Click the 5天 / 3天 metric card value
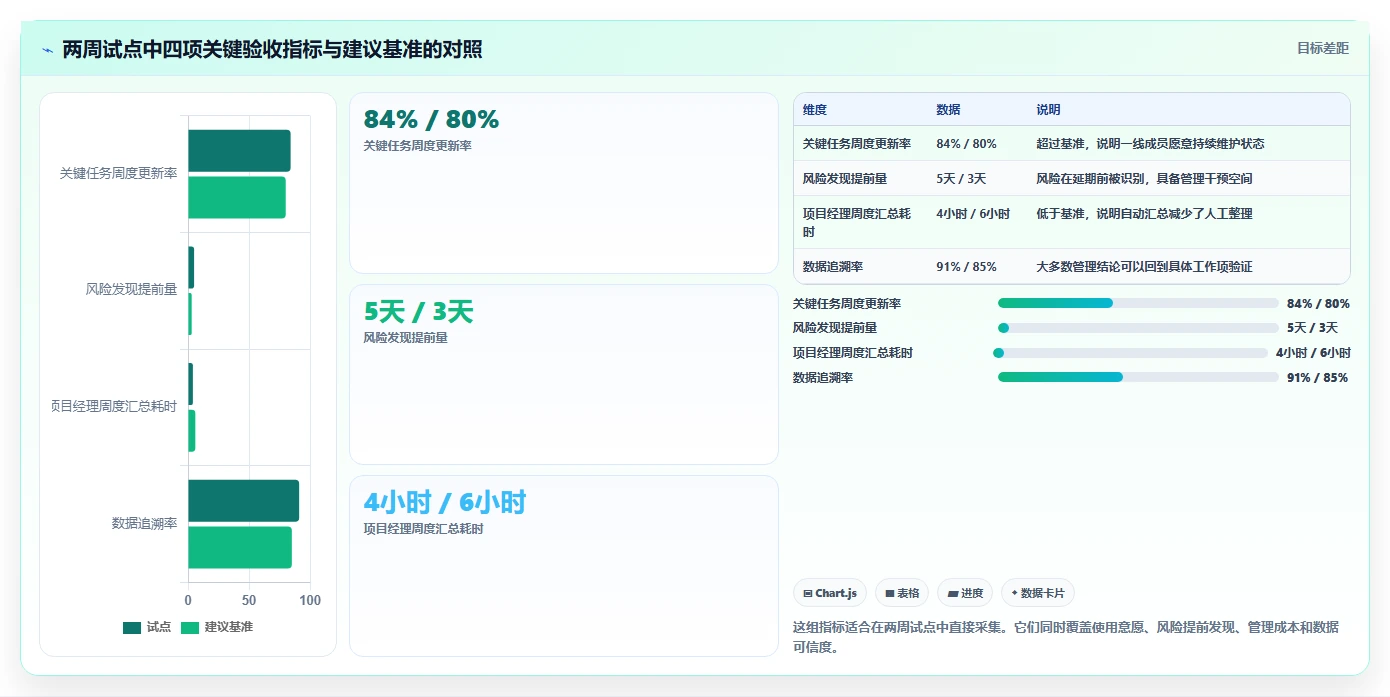 tap(418, 311)
